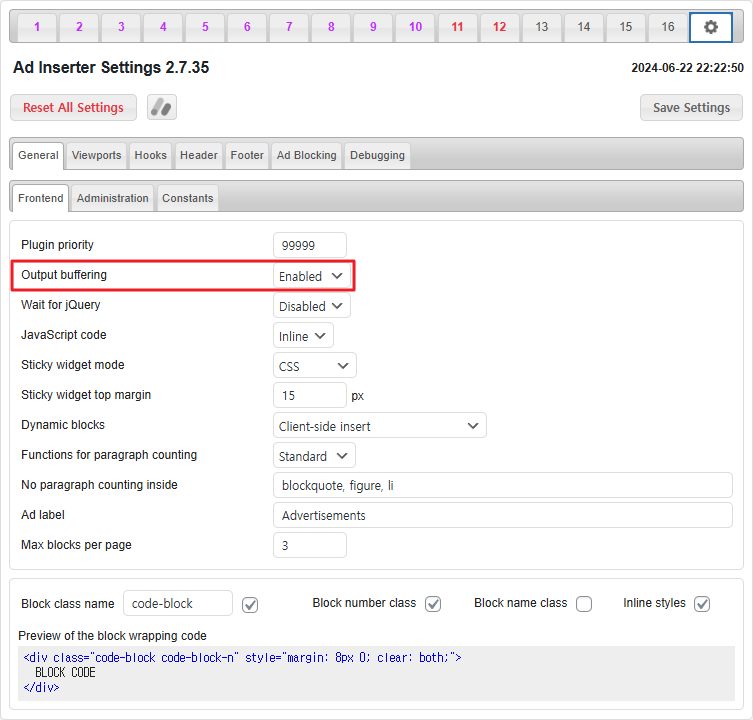Switch to the Ad Blocking tab
The width and height of the screenshot is (753, 720).
(x=306, y=155)
